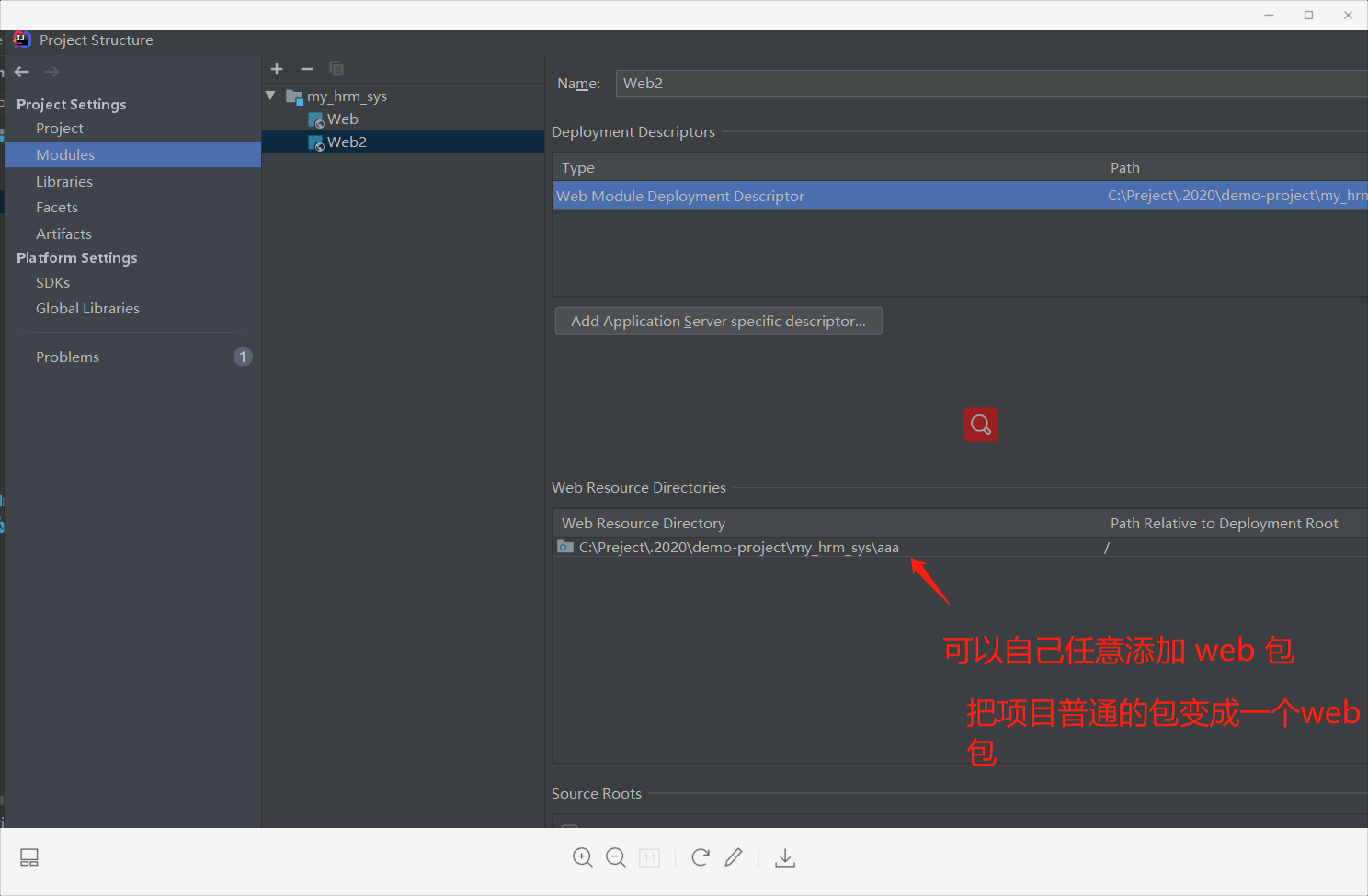Click the minus icon to remove the module
Viewport: 1368px width, 896px height.
[307, 69]
